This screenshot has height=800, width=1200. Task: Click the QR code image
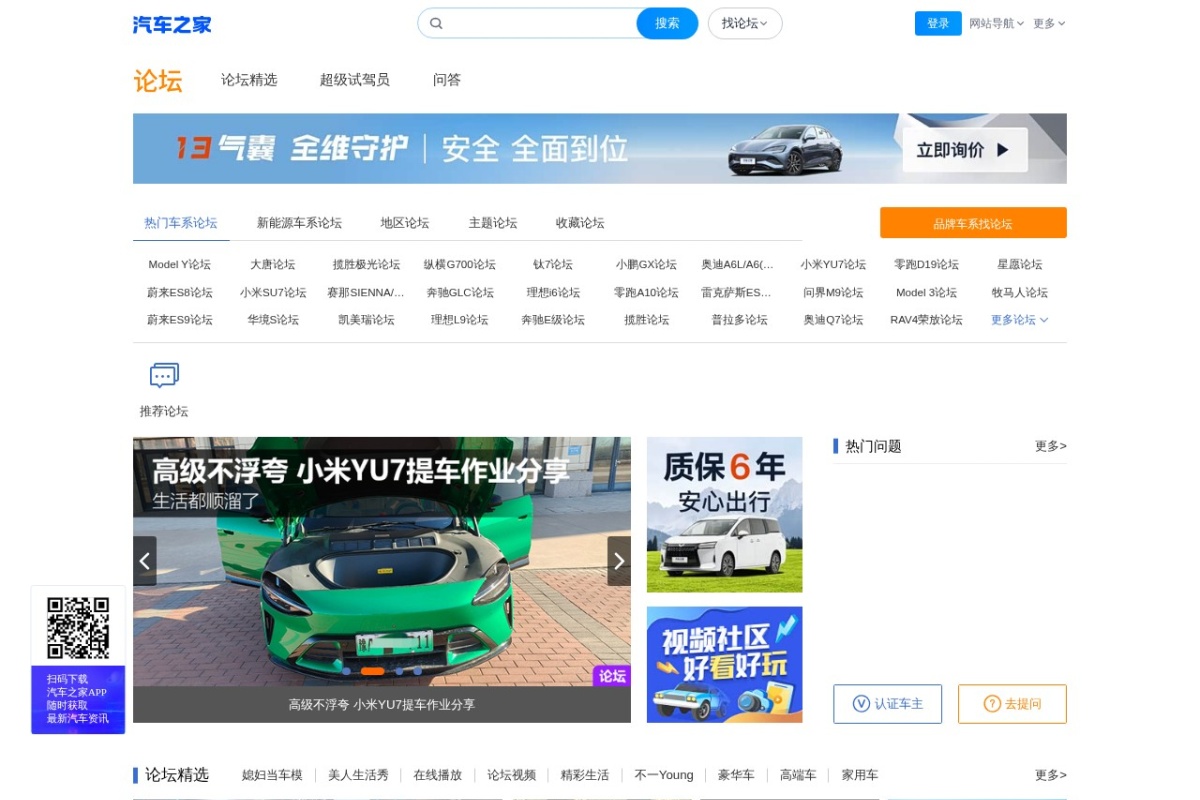(78, 627)
